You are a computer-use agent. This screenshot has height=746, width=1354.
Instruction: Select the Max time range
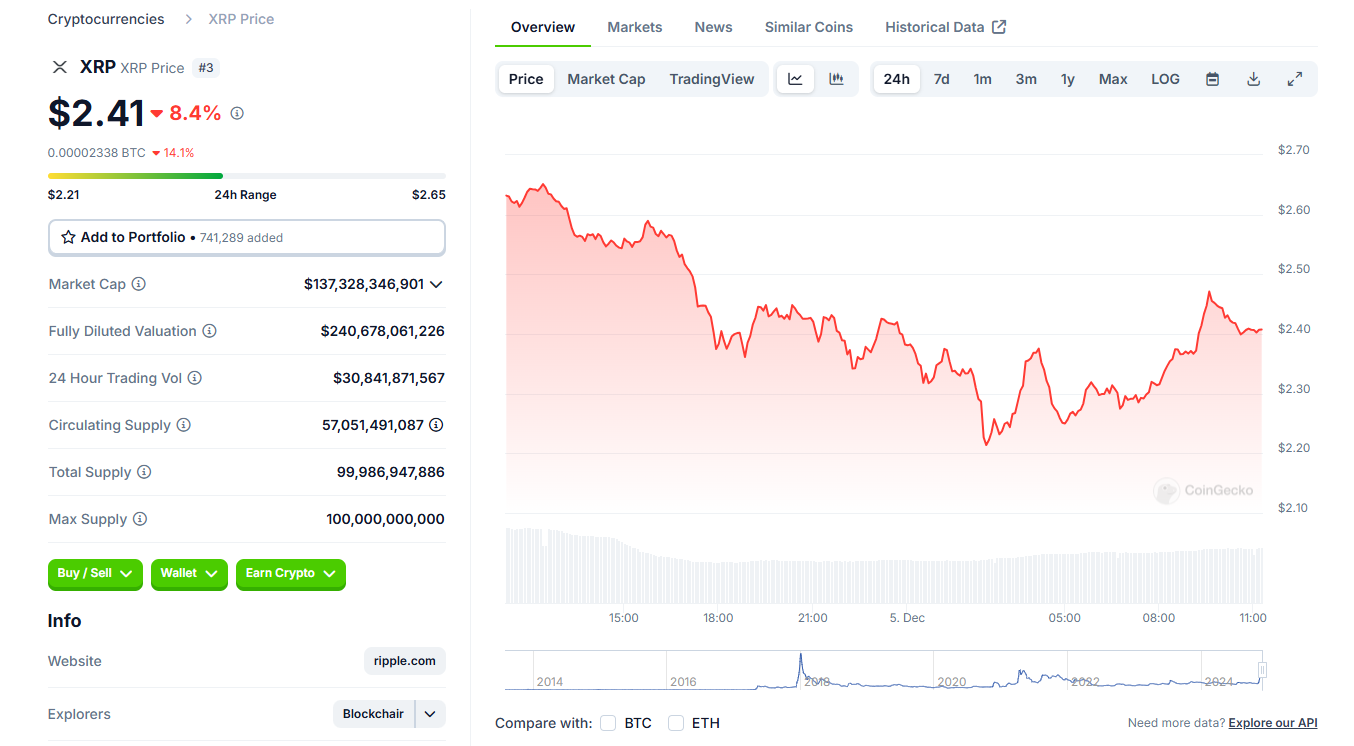[x=1113, y=79]
